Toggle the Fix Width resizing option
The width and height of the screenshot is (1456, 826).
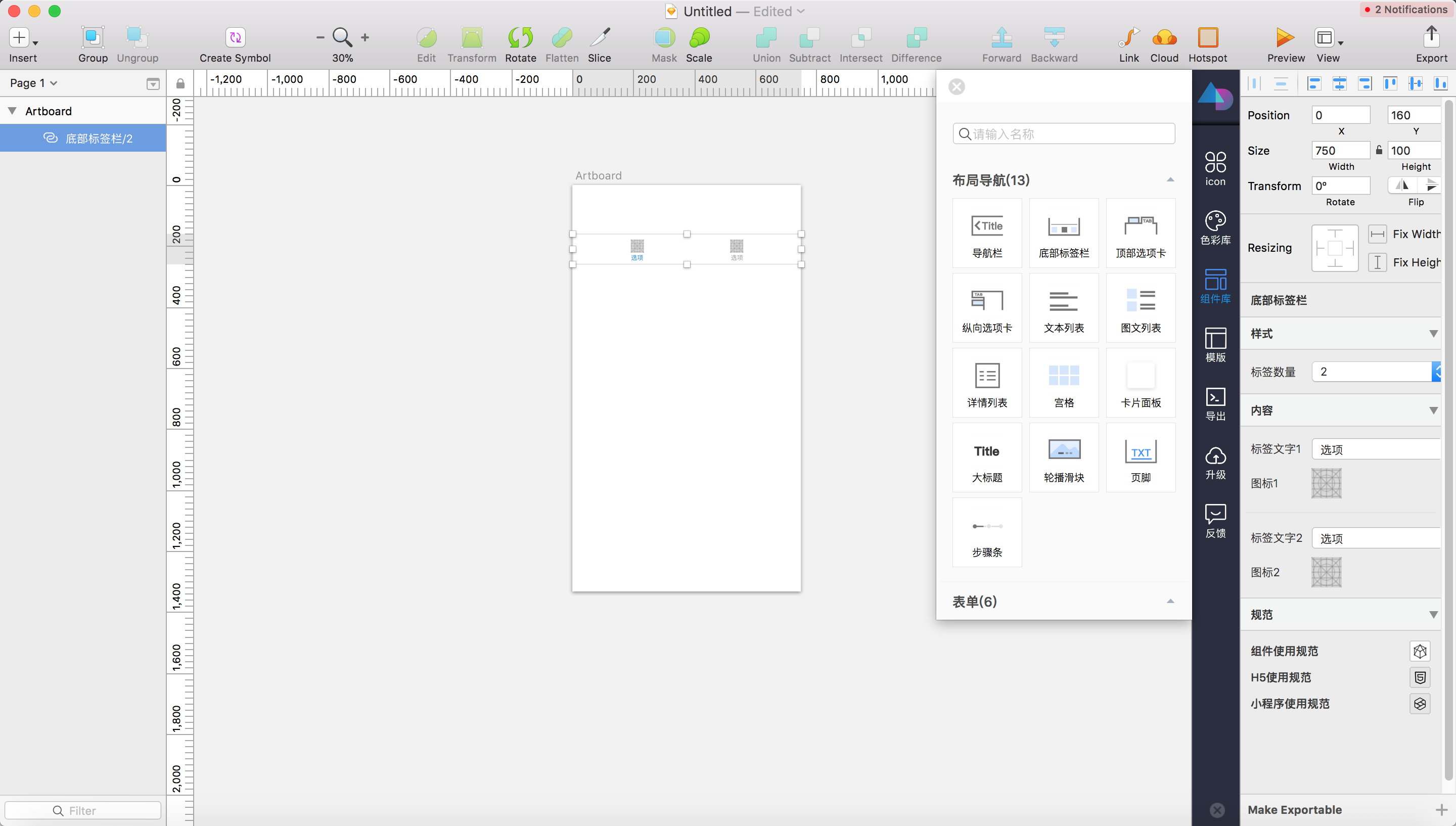click(1377, 234)
